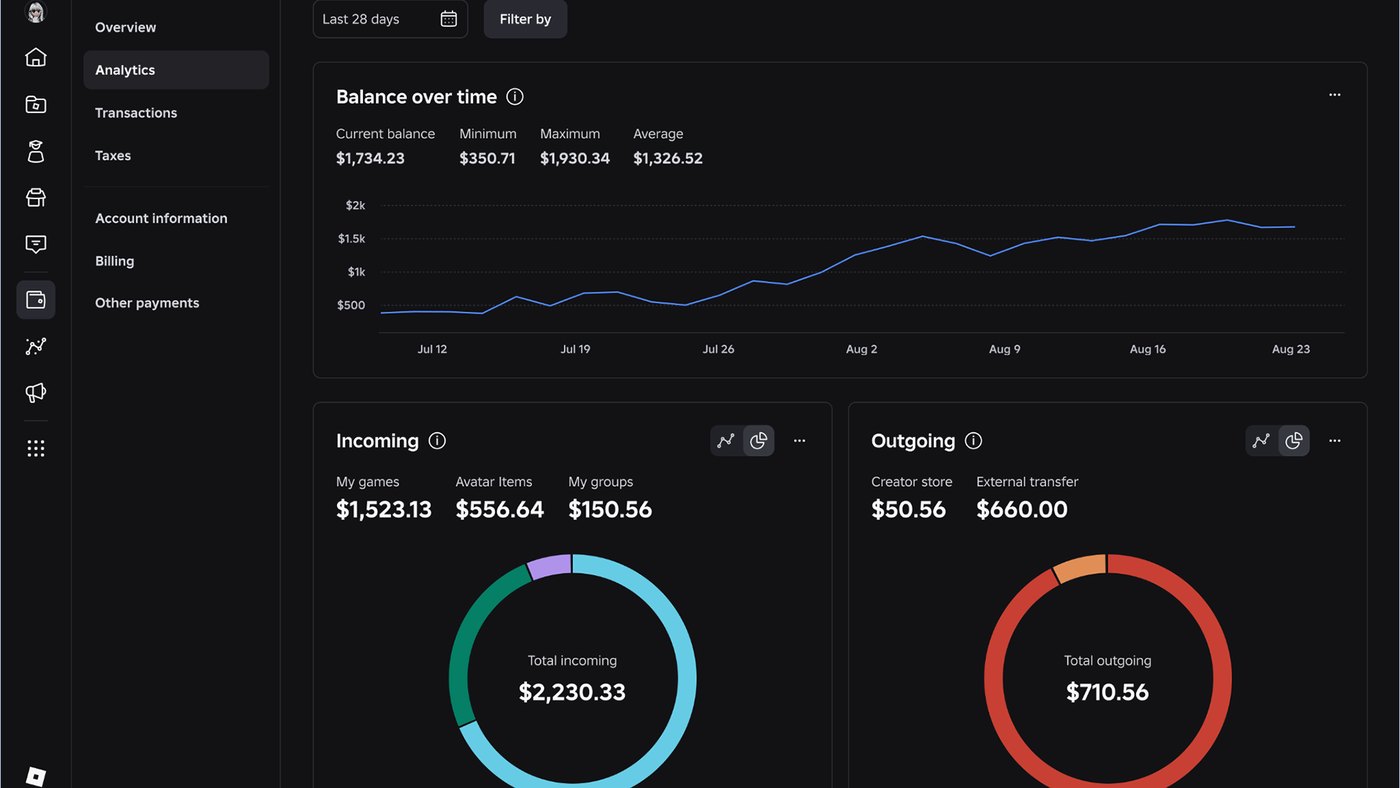Switch Outgoing card to pie chart view
The image size is (1400, 788).
click(x=1294, y=441)
